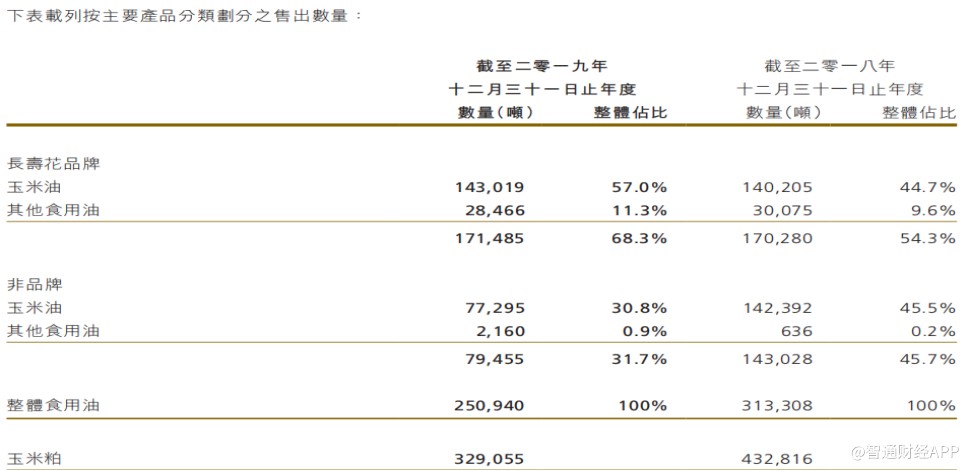Click the 171,485 brand subtotal
Viewport: 969px width, 471px height.
pos(489,237)
